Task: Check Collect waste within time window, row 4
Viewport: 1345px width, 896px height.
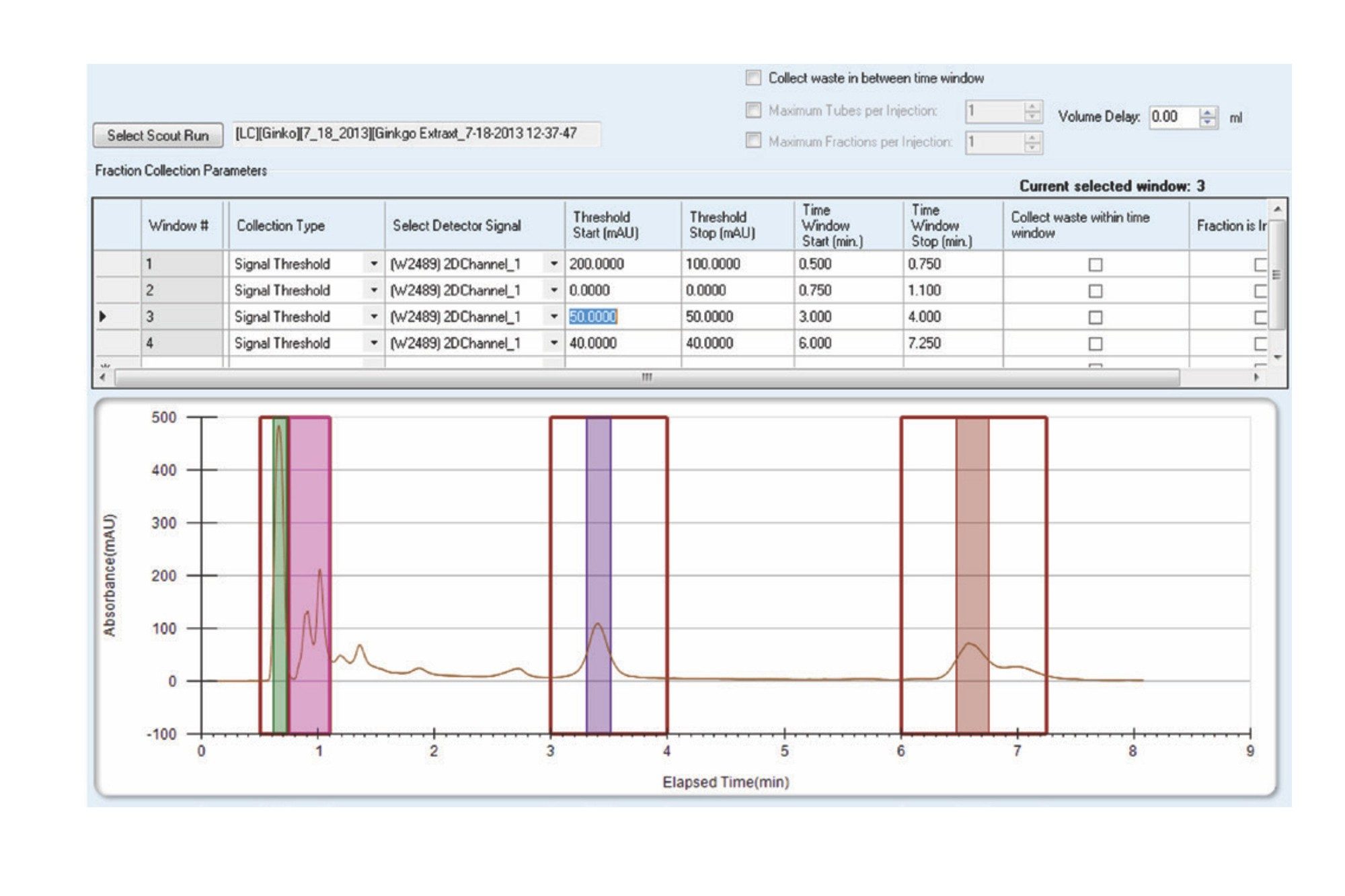Action: coord(1096,343)
